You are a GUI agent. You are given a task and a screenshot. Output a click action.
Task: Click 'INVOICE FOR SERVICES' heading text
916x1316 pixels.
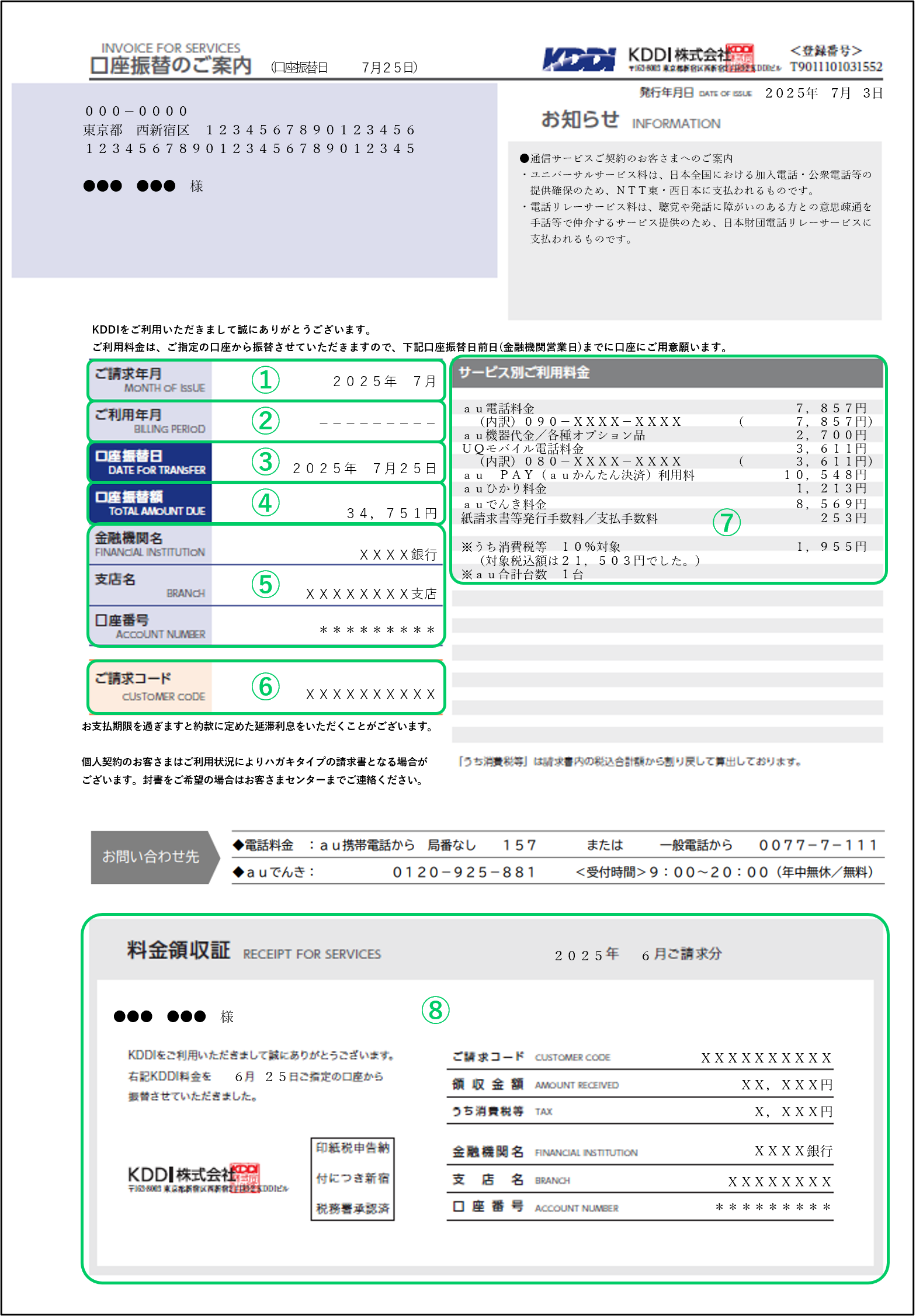coord(171,48)
